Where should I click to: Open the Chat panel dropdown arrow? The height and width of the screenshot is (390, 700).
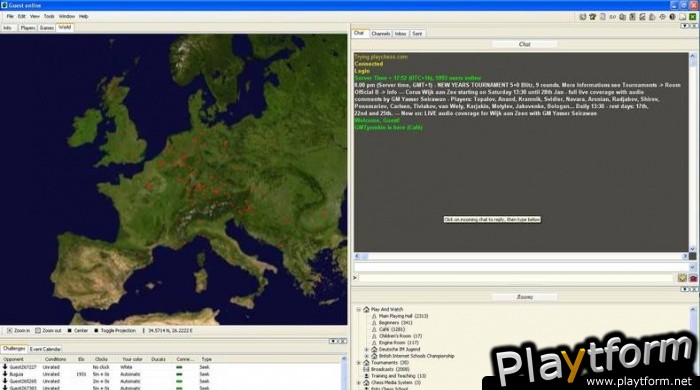coord(685,26)
